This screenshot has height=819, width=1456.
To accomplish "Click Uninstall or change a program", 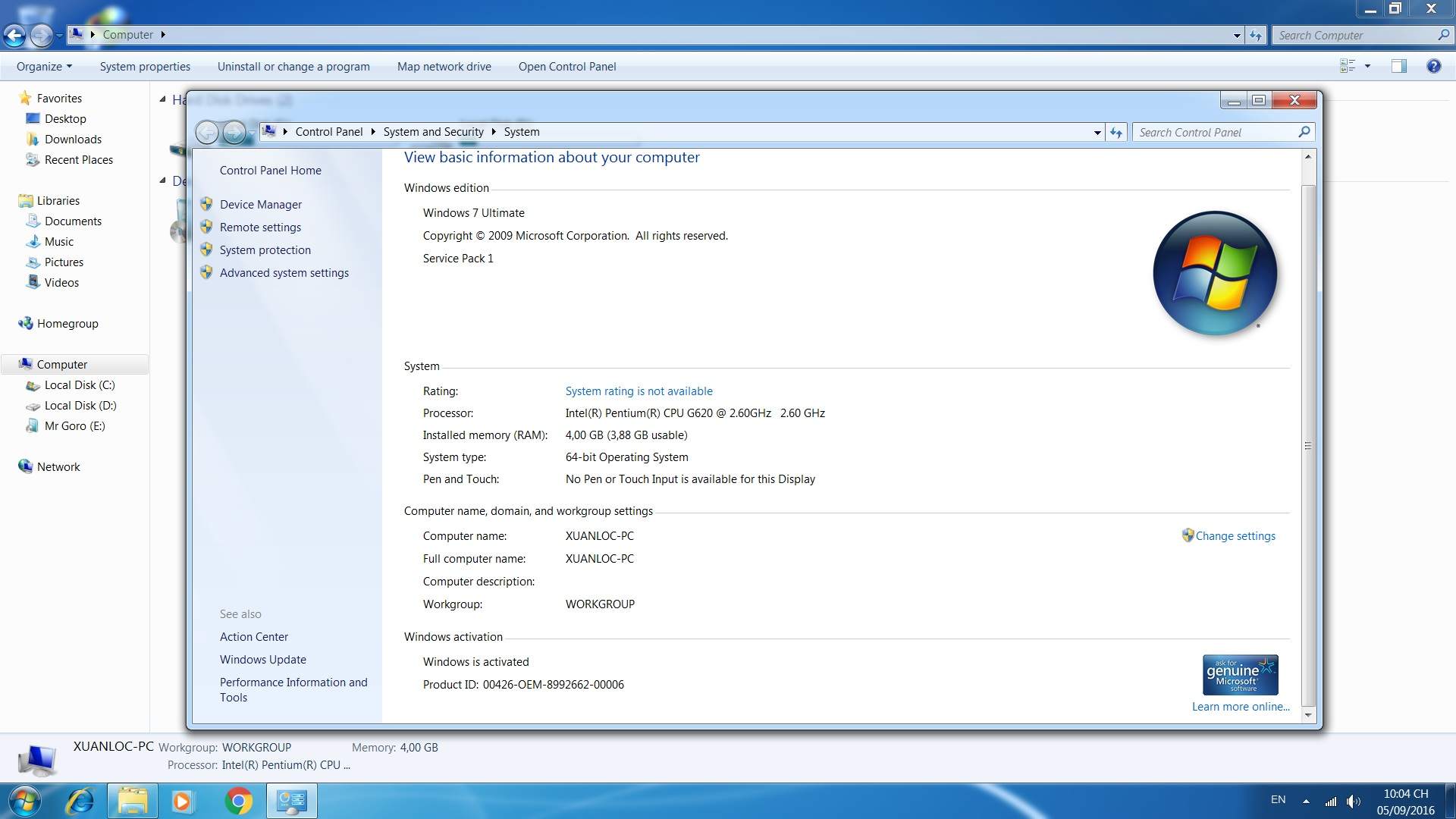I will [293, 66].
